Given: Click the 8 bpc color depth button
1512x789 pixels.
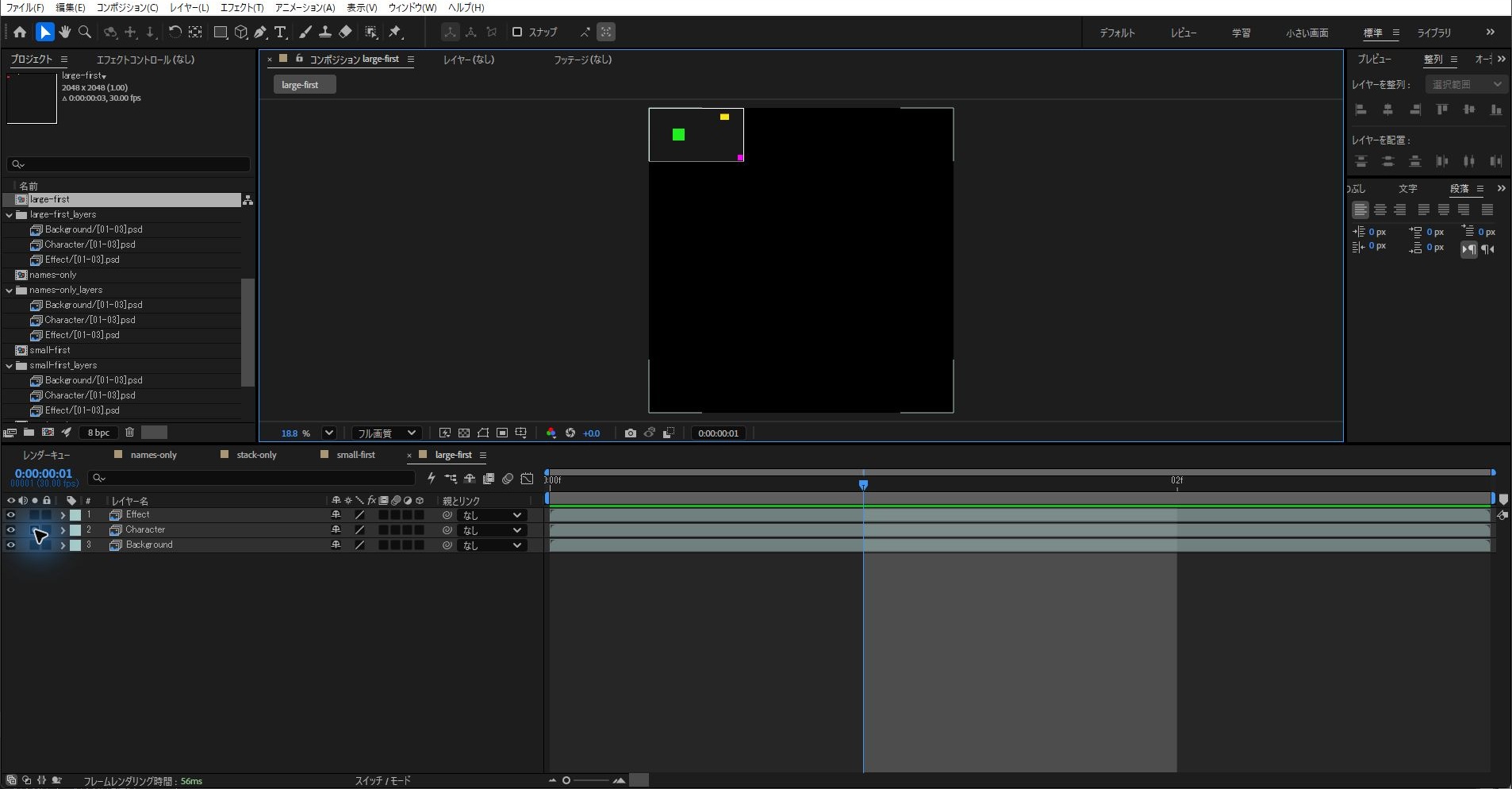Looking at the screenshot, I should tap(98, 433).
